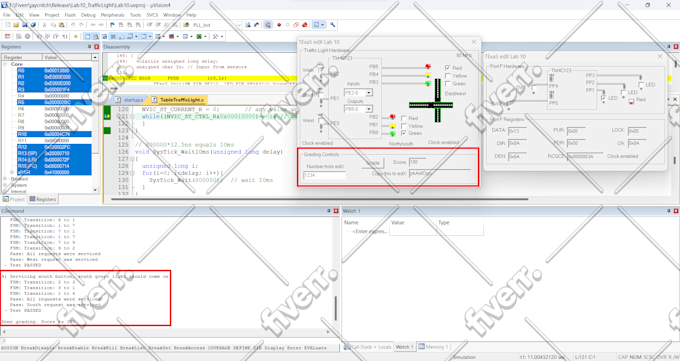
Task: Switch to the TableTrafficLight.c tab
Action: pos(178,100)
